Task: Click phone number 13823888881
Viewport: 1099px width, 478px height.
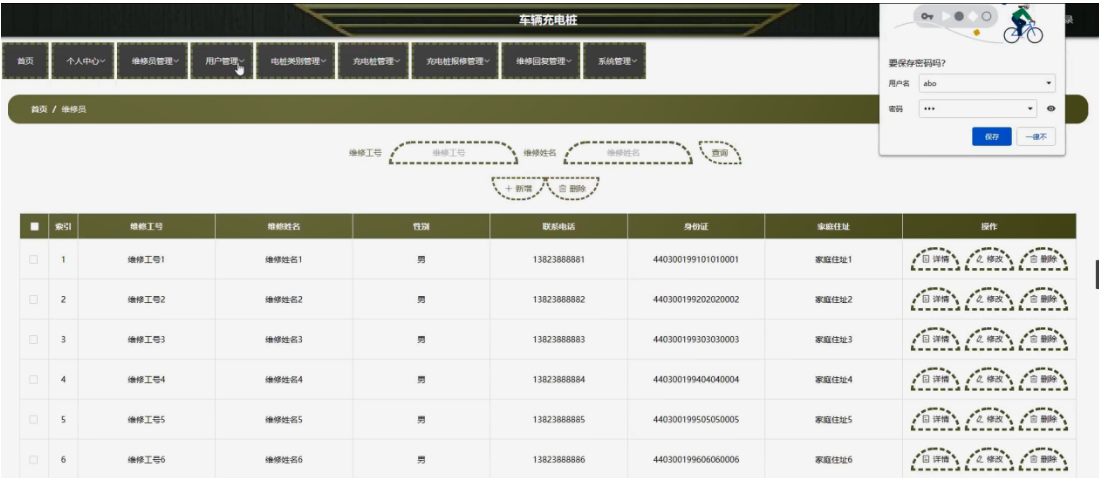Action: tap(559, 259)
